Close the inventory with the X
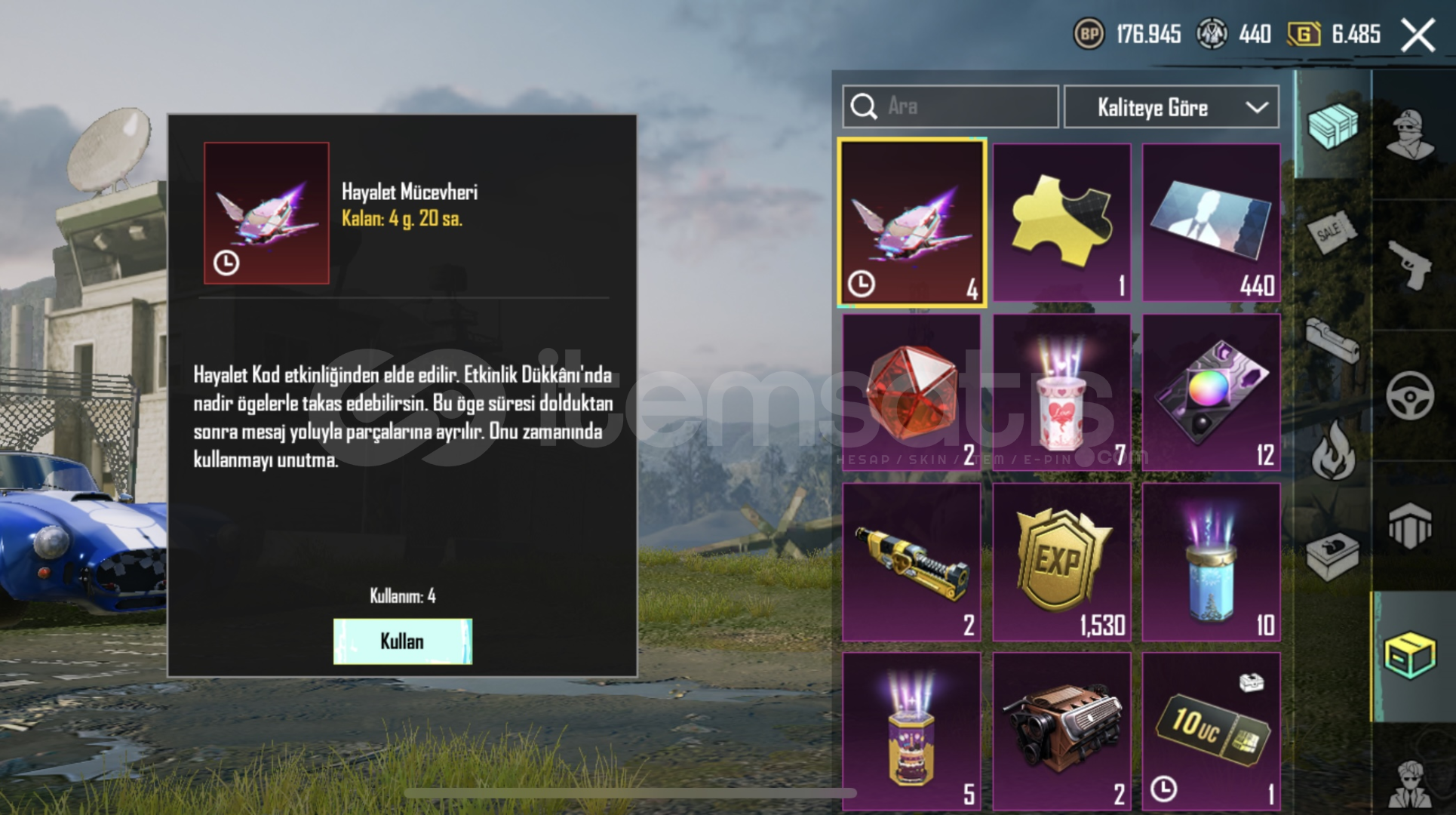This screenshot has width=1456, height=815. click(x=1418, y=35)
